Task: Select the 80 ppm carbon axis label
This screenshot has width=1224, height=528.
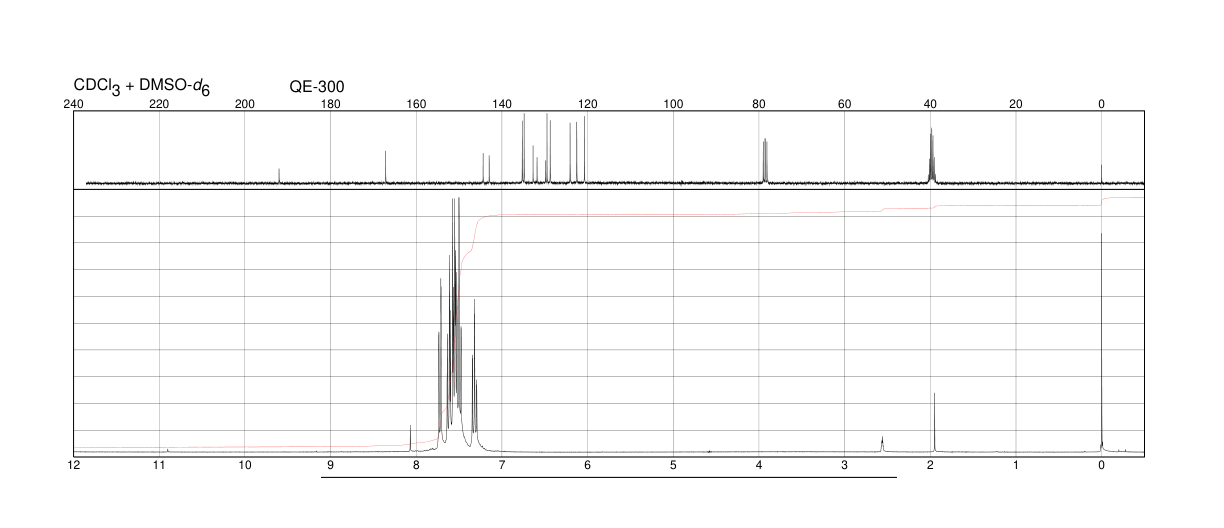Action: tap(759, 103)
